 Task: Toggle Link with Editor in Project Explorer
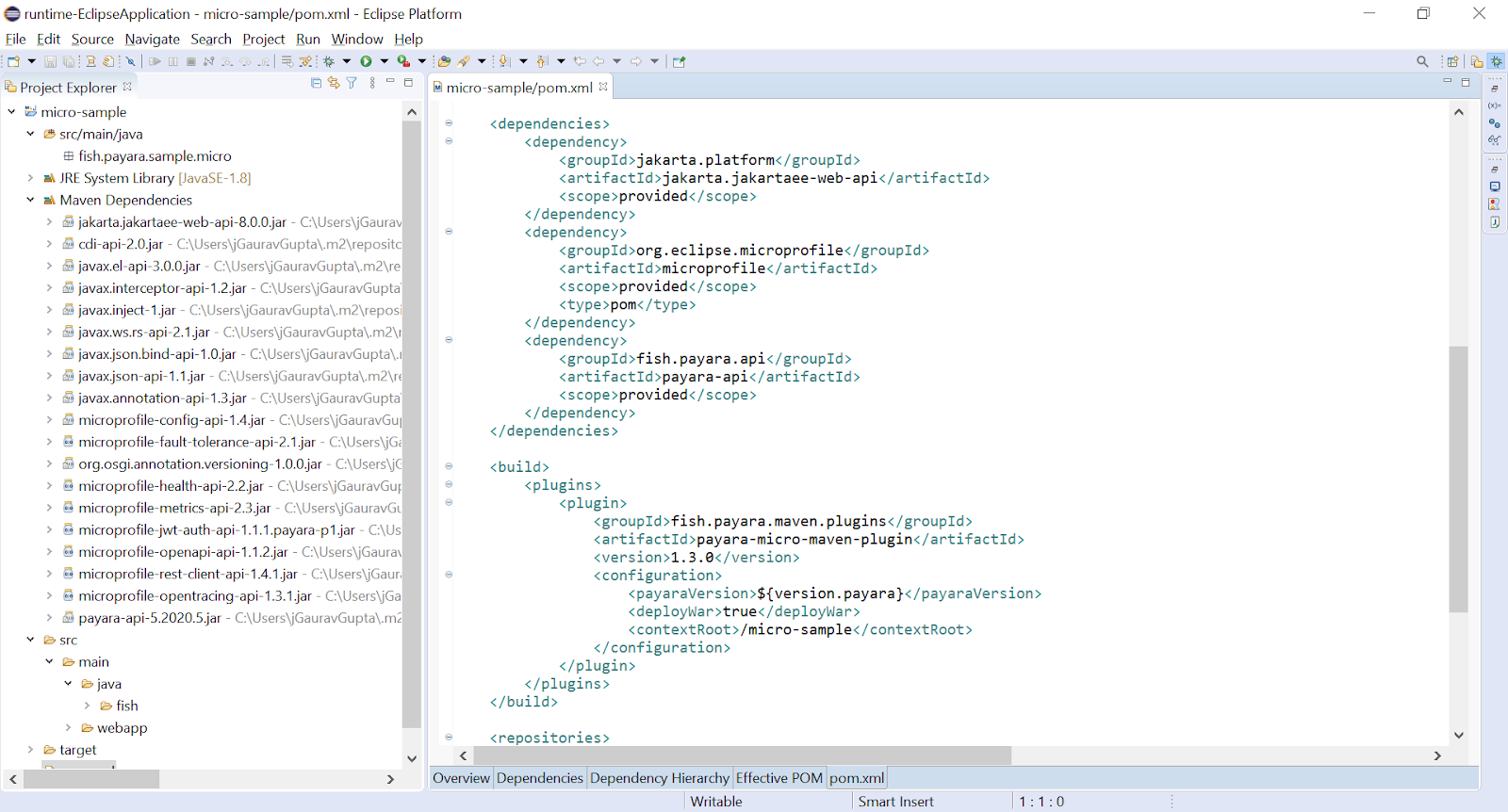(x=334, y=83)
